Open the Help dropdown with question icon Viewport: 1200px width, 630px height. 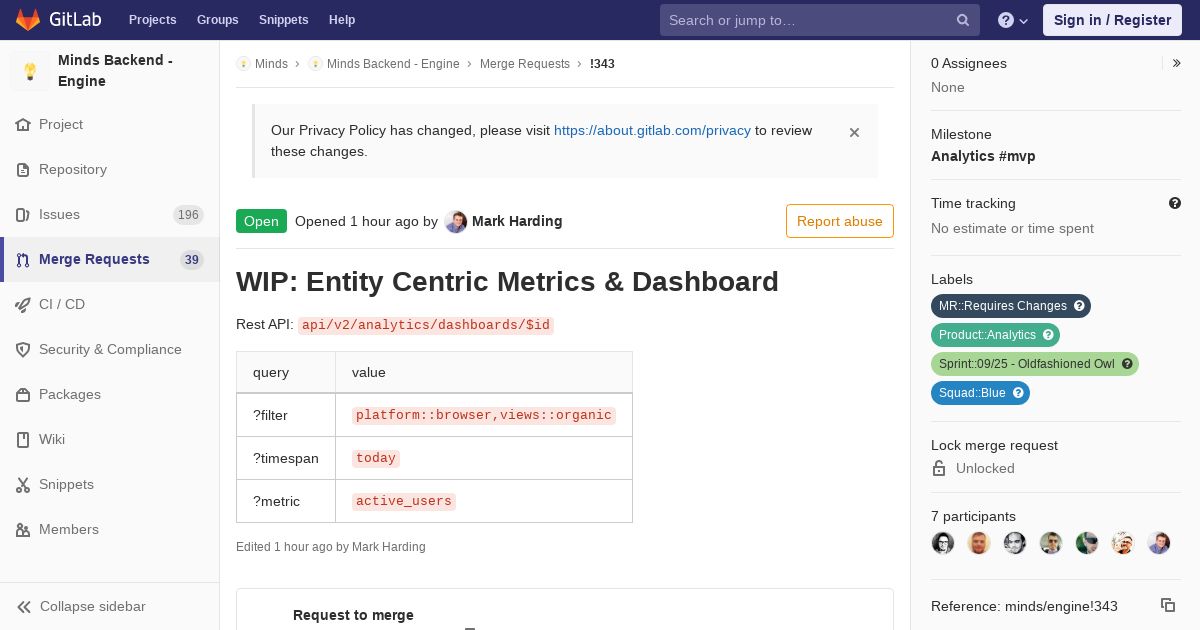tap(1013, 20)
